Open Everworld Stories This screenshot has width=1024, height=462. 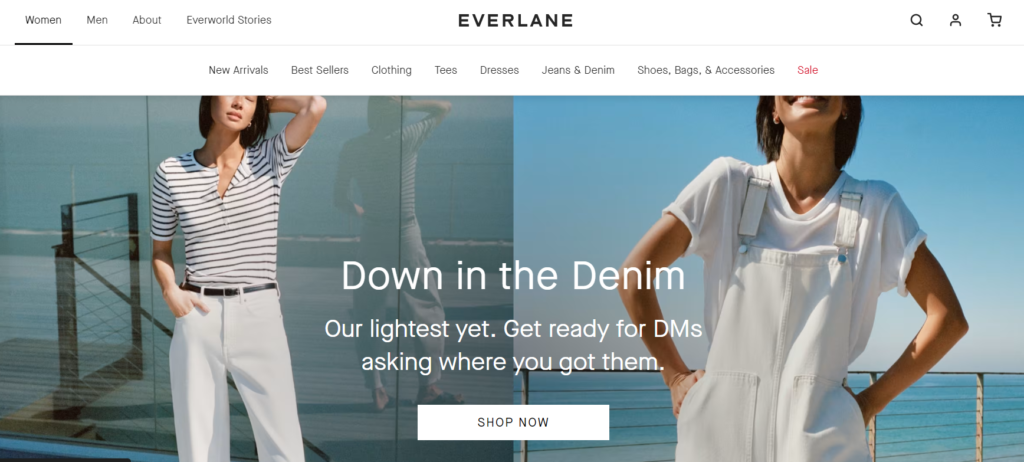tap(229, 20)
